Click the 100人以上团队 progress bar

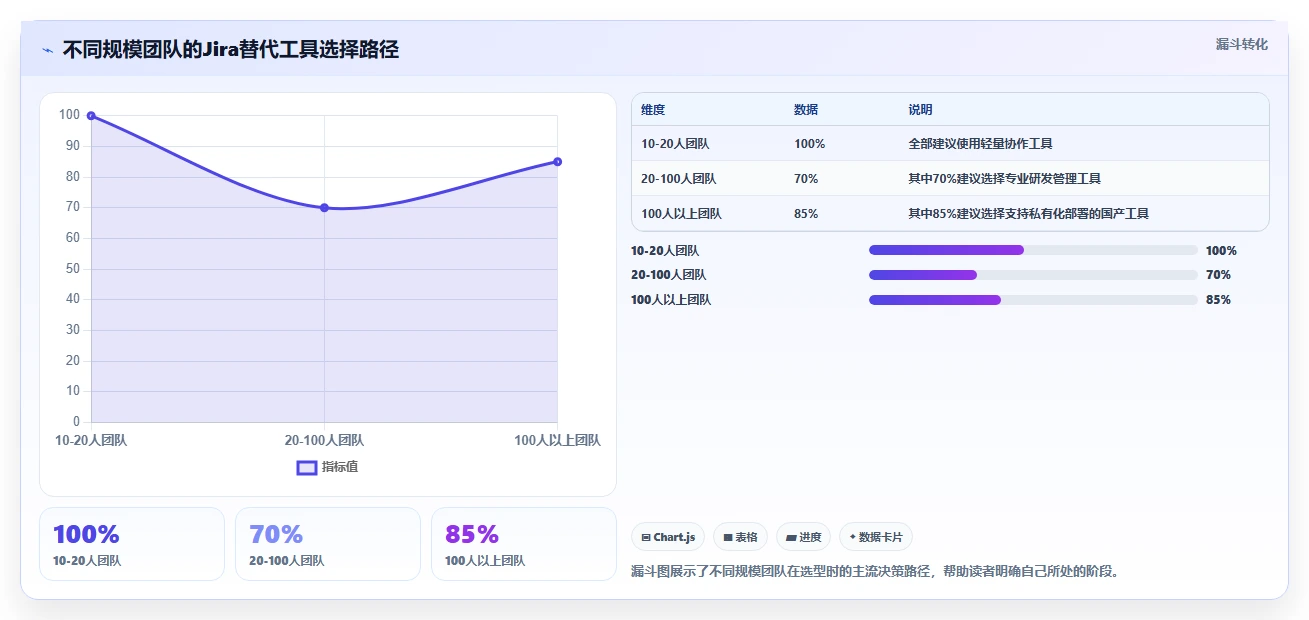1033,300
